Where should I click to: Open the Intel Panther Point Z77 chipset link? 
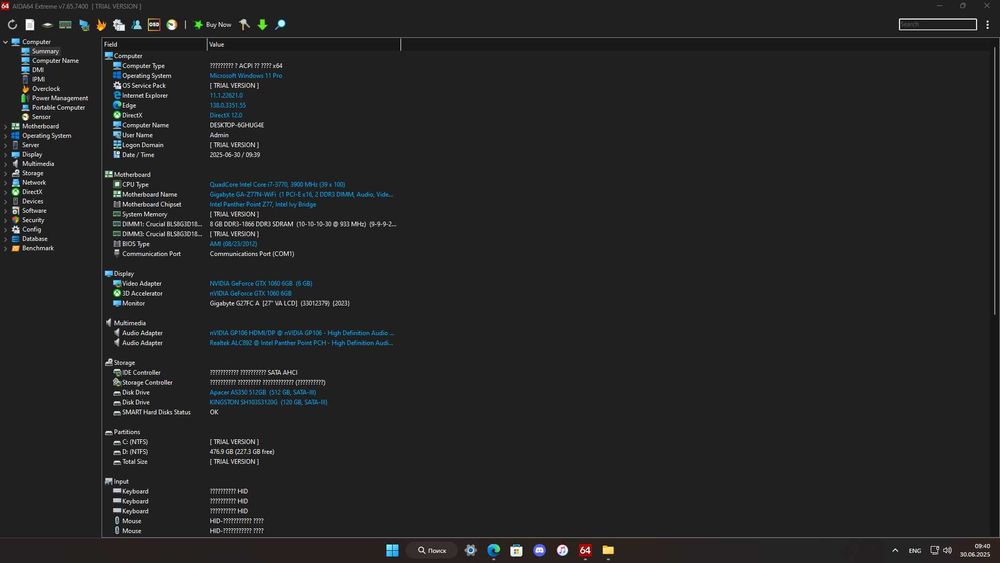[263, 205]
